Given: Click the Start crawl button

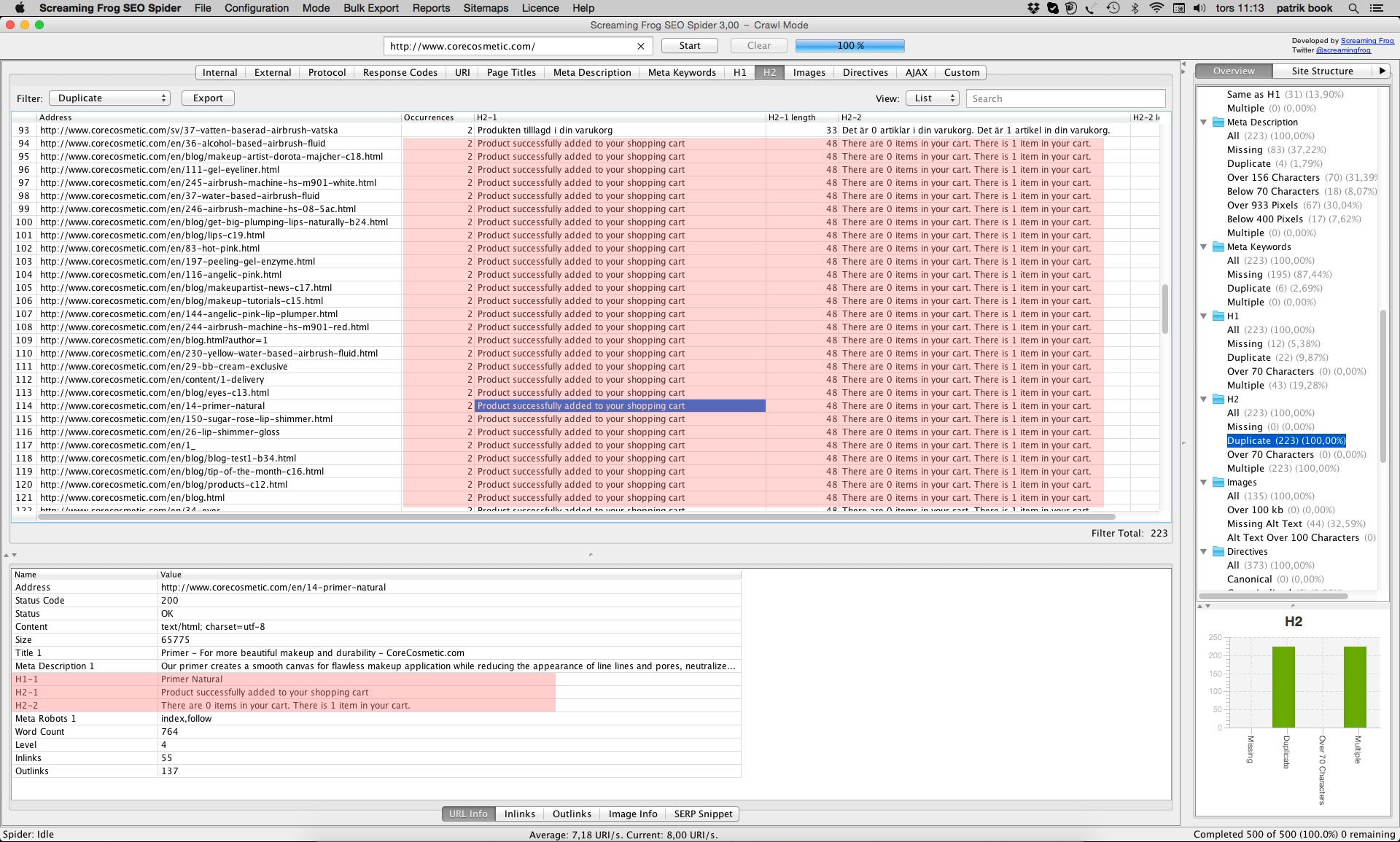Looking at the screenshot, I should coord(689,45).
